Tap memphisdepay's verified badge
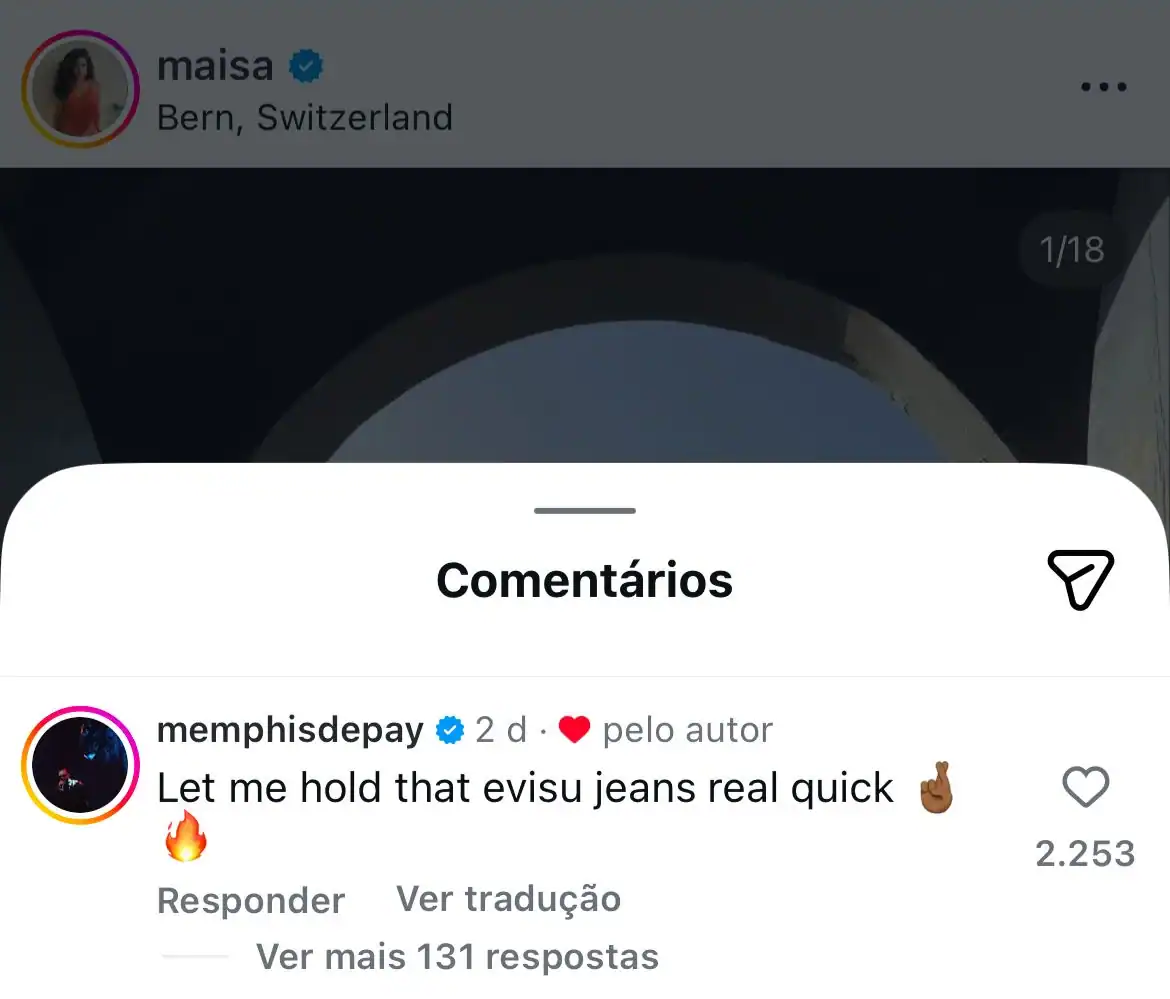 [x=449, y=730]
